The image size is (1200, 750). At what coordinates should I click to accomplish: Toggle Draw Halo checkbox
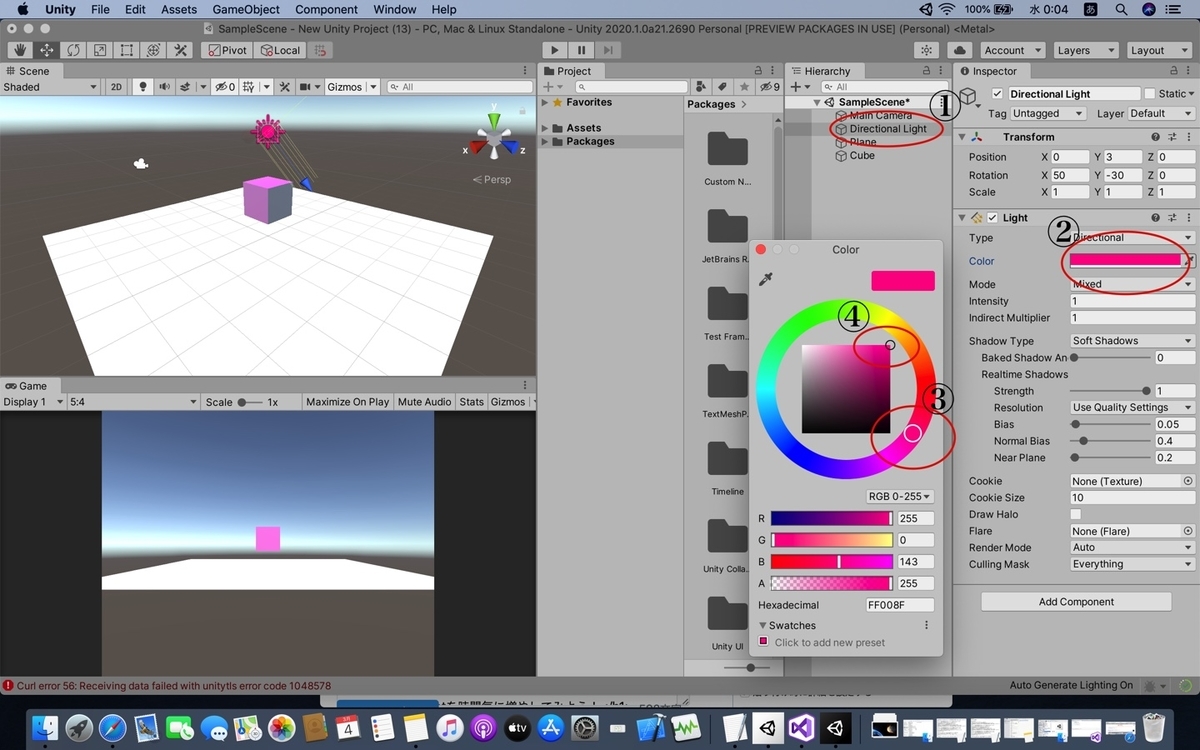[1076, 514]
